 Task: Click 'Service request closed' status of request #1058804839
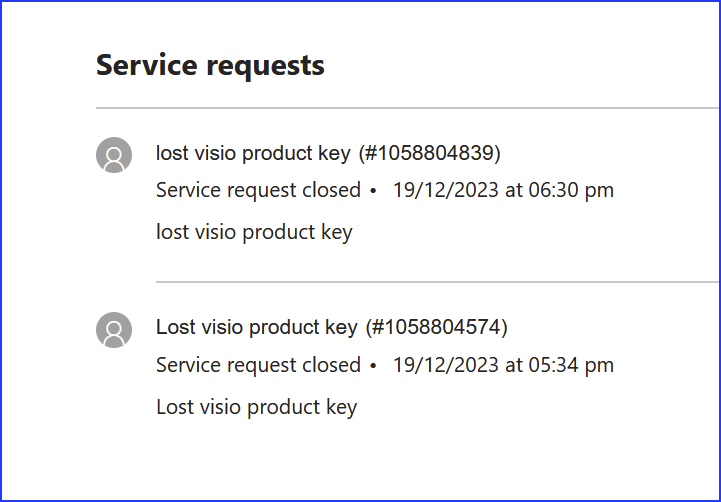[258, 190]
